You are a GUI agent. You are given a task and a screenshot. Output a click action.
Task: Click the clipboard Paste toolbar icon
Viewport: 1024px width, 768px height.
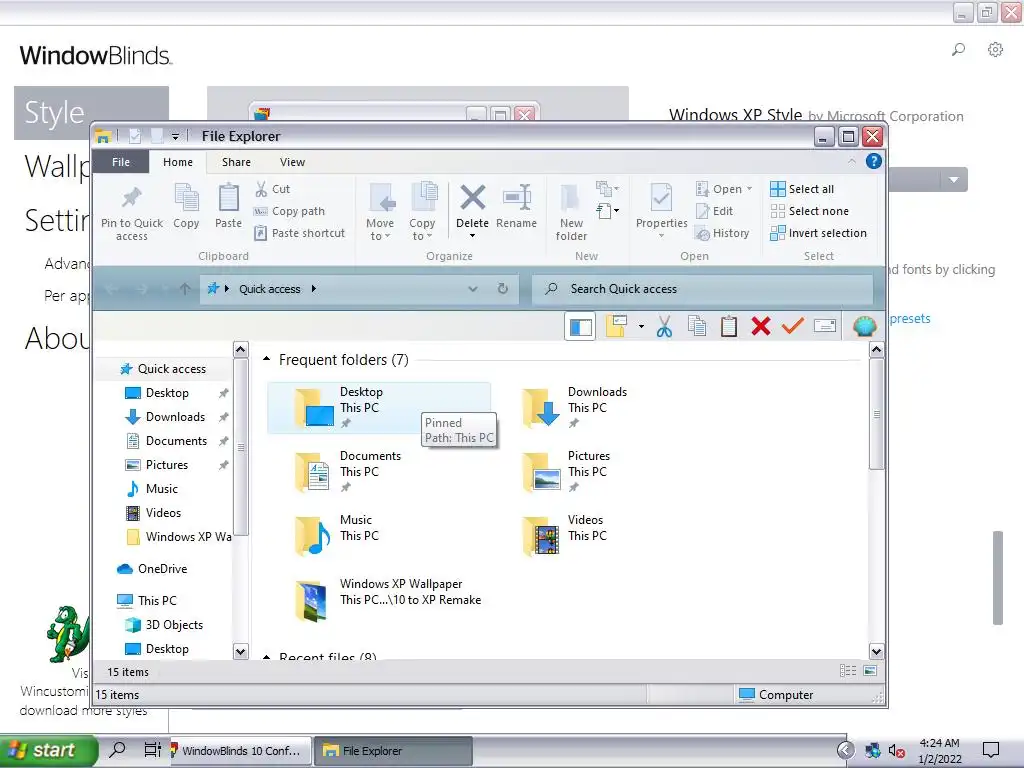[x=729, y=326]
